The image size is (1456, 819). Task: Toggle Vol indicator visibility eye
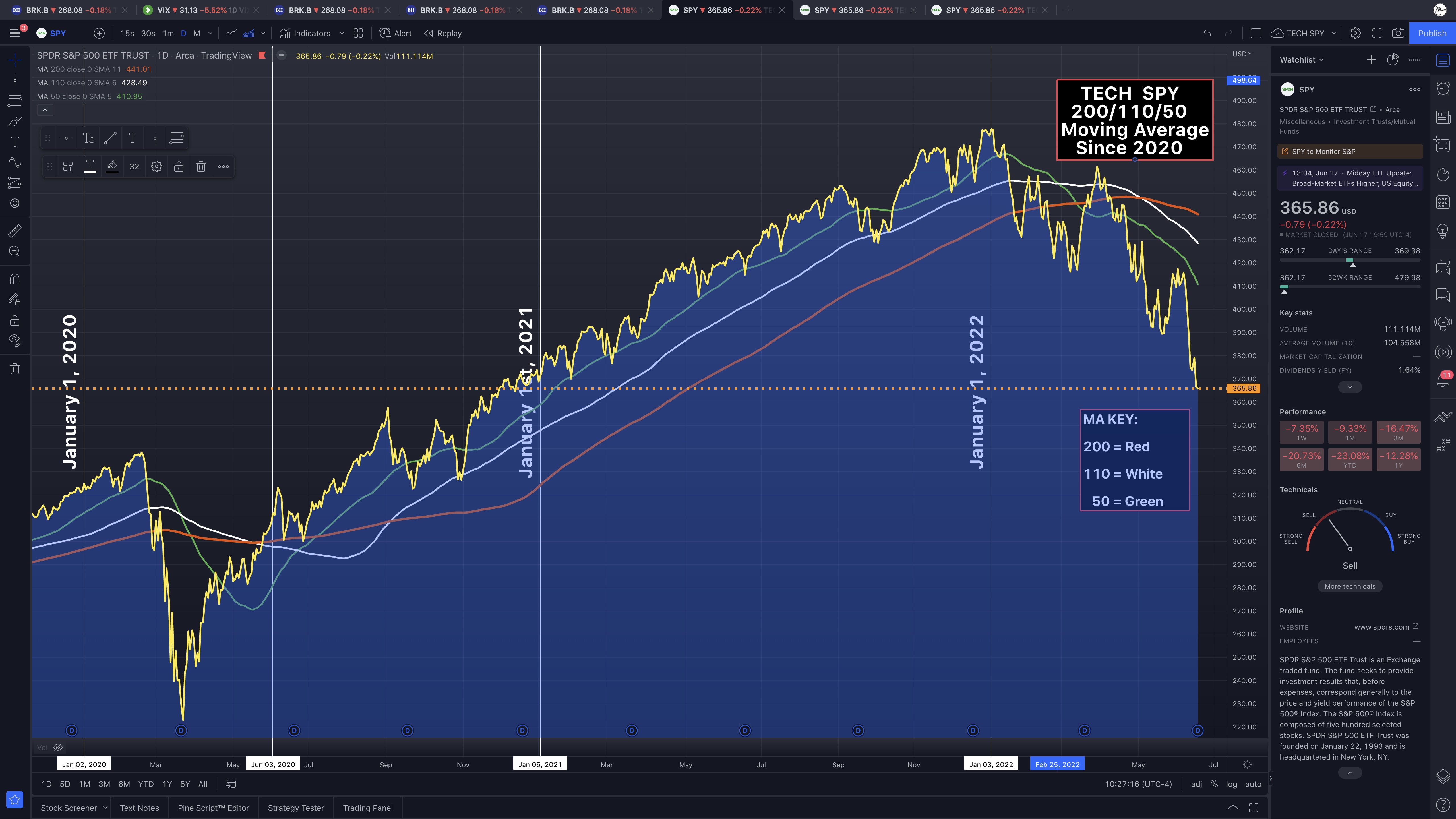[x=58, y=747]
